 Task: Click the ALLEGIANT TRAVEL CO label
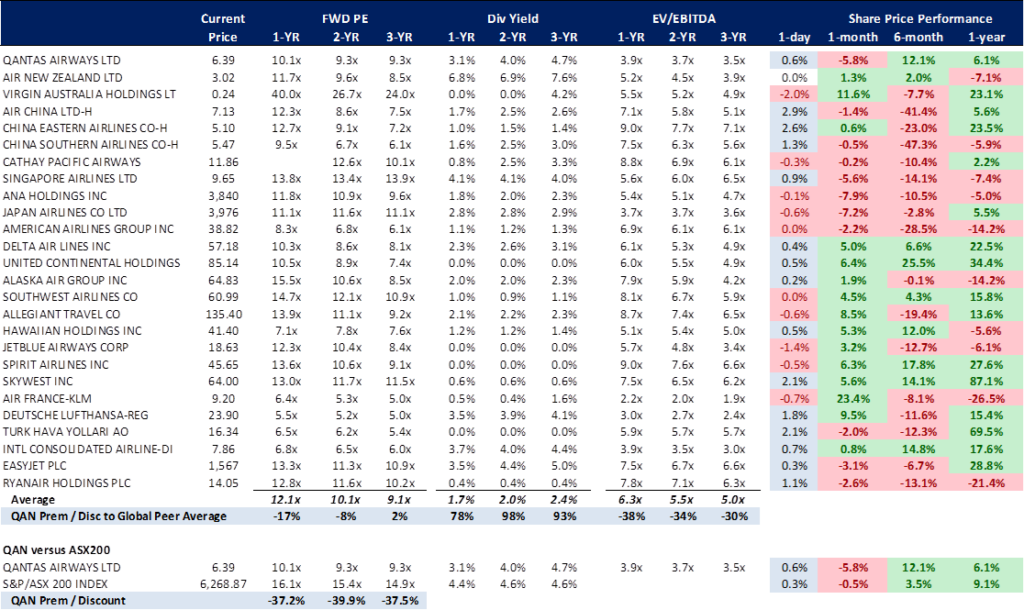[61, 314]
